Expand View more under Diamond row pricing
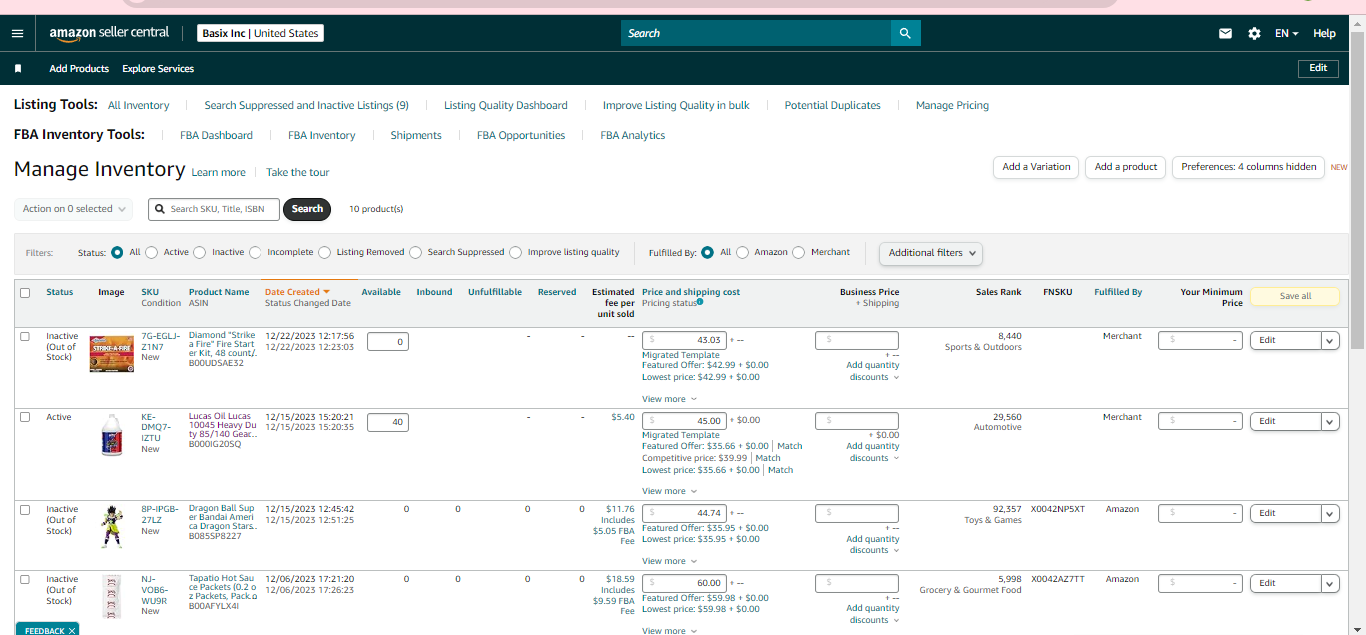This screenshot has height=635, width=1366. click(x=669, y=399)
